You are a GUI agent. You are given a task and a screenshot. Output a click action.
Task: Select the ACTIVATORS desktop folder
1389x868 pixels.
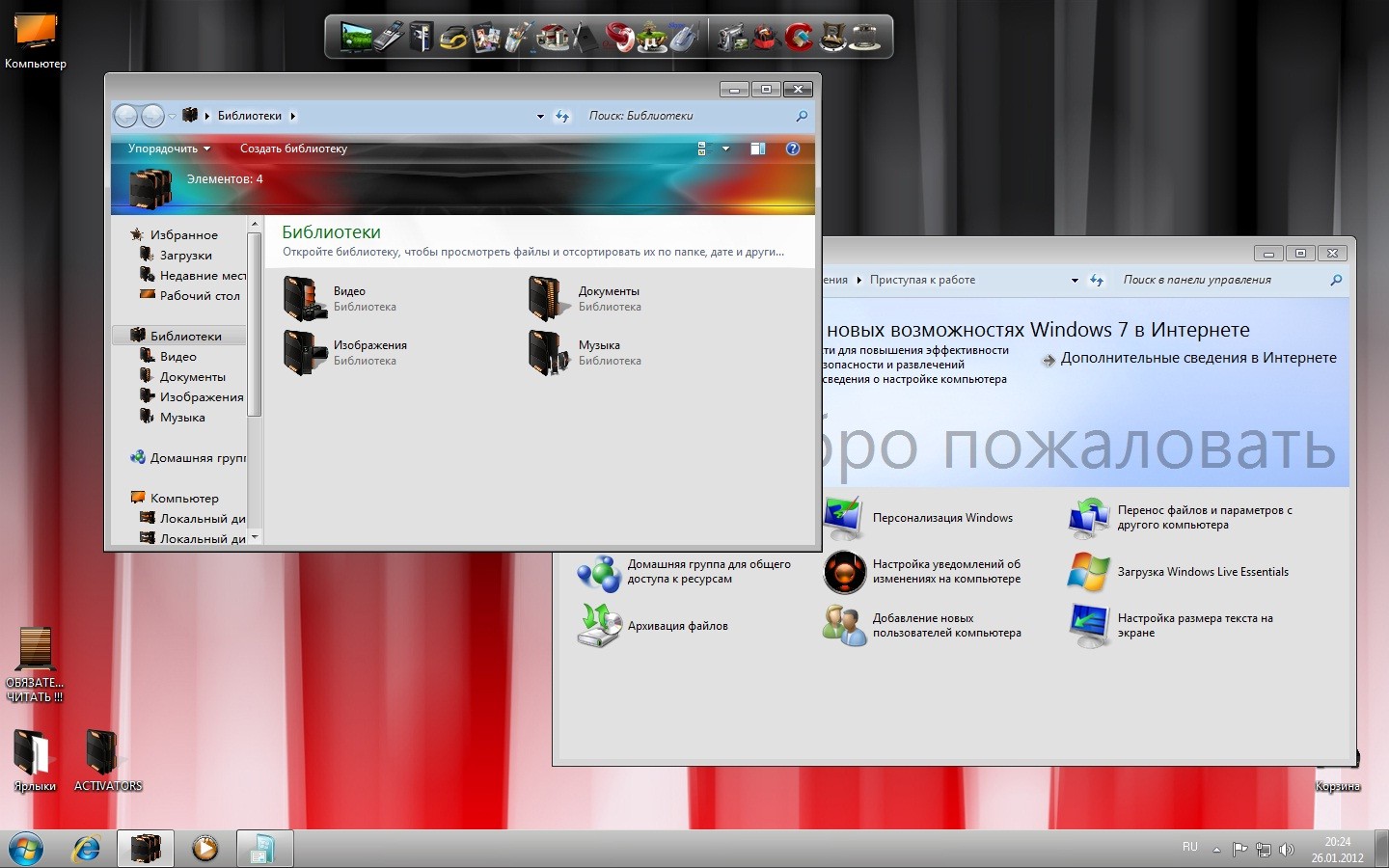tap(107, 761)
